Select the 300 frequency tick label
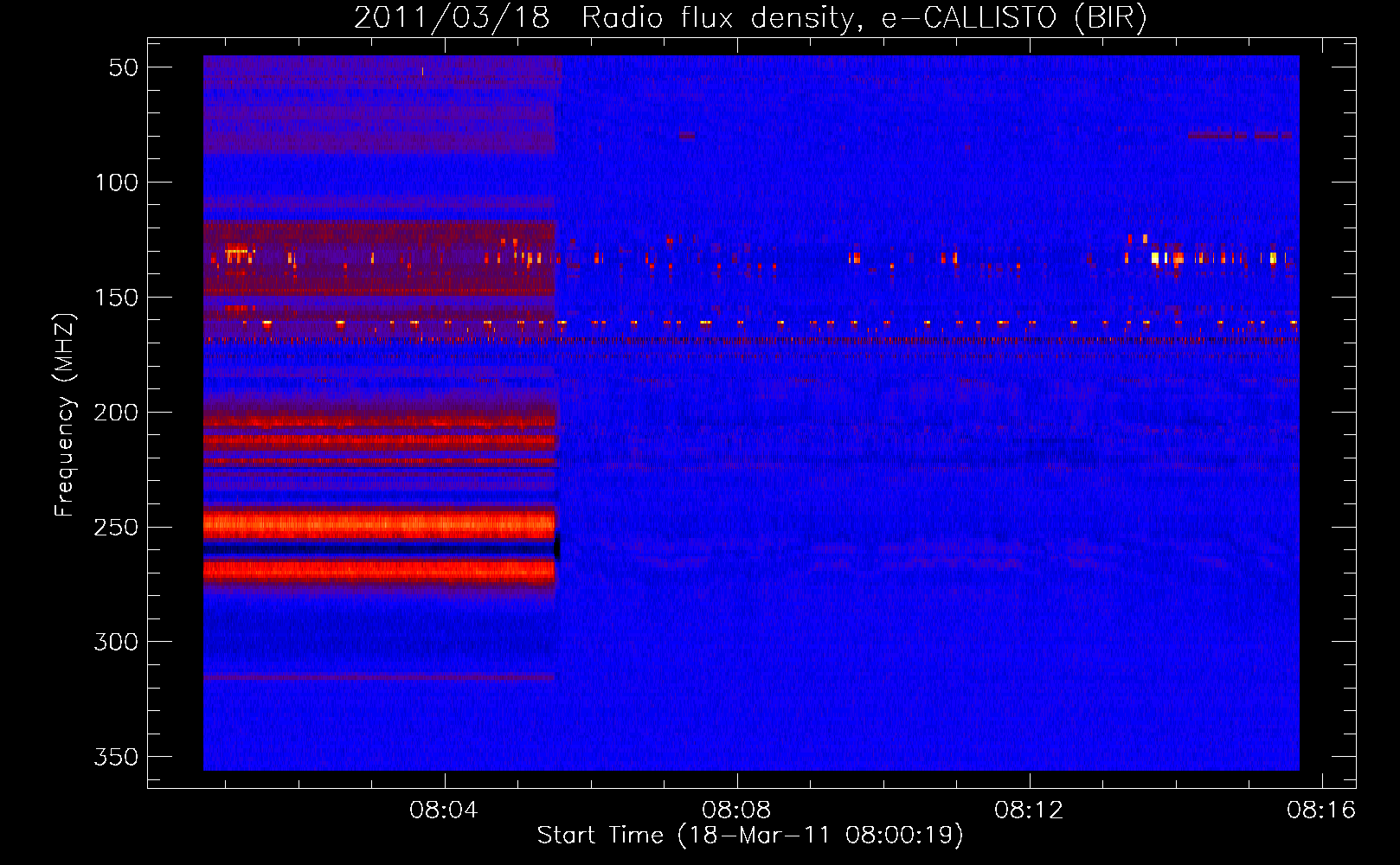Screen dimensions: 1400x865 click(117, 642)
